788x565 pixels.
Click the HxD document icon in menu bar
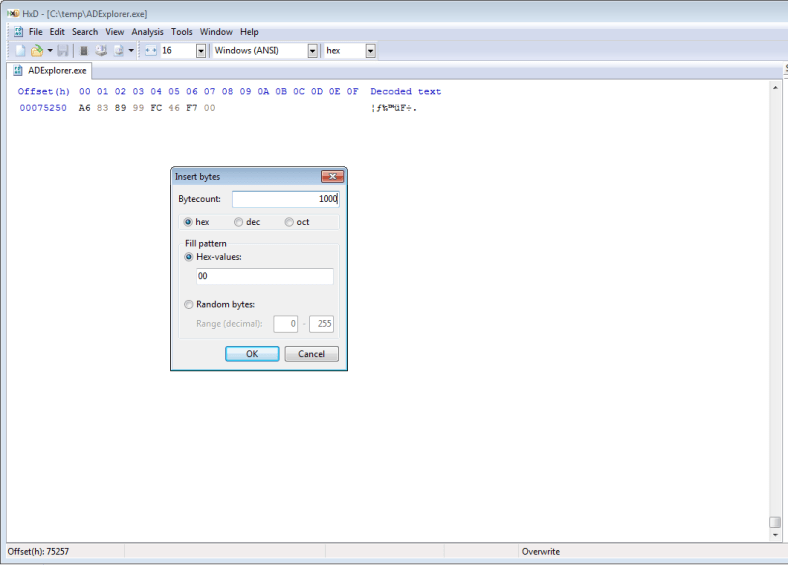(18, 32)
